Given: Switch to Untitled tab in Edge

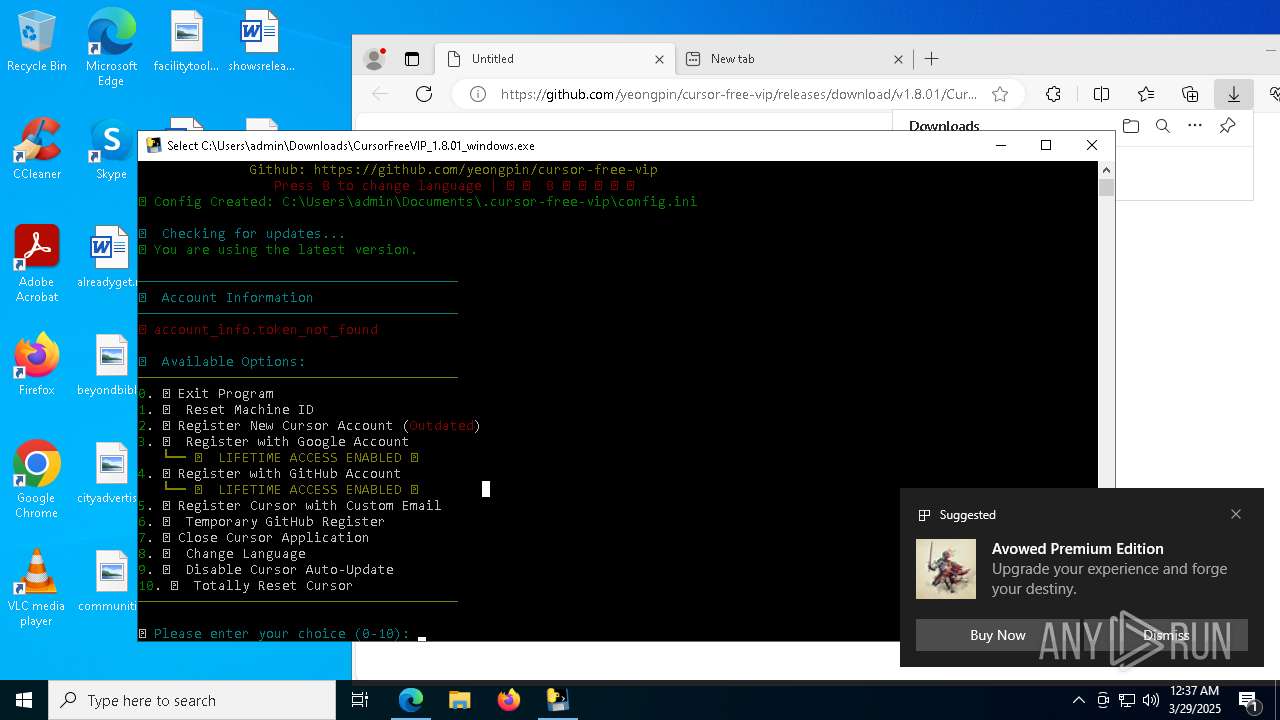Looking at the screenshot, I should coord(555,59).
